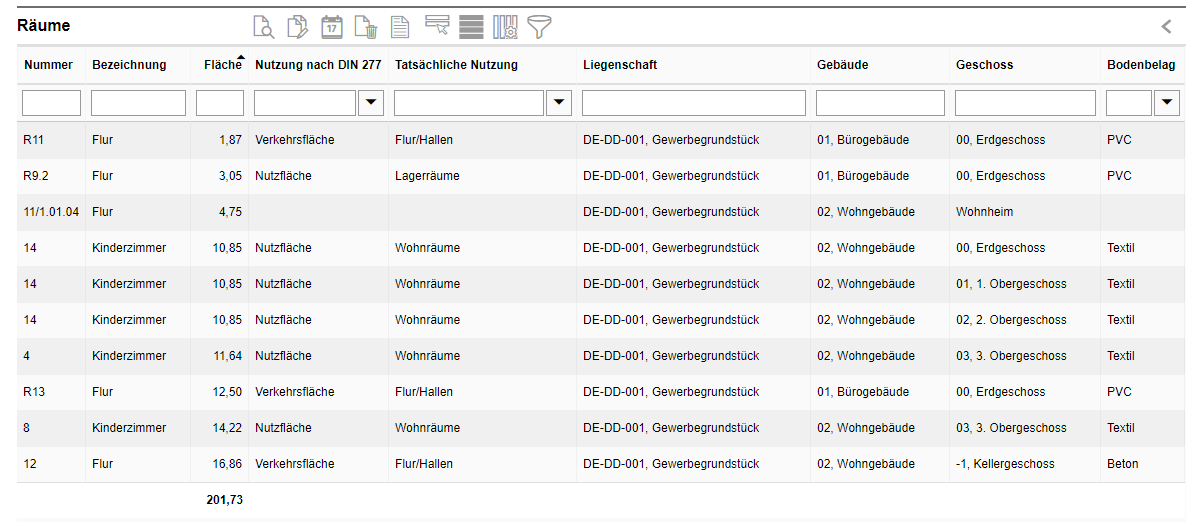Open the column settings gear icon

point(505,27)
